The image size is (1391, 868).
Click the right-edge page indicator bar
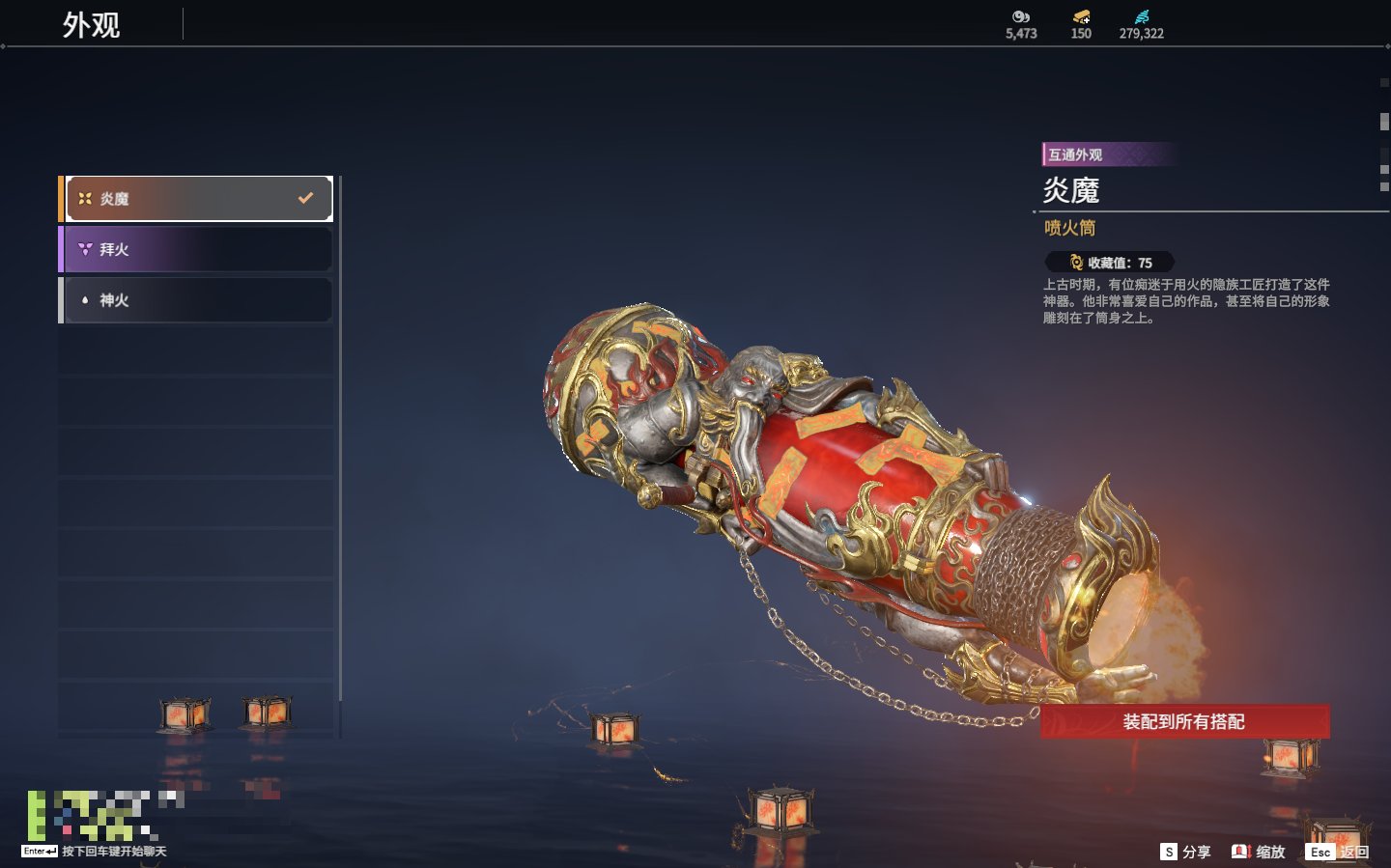[x=1384, y=122]
